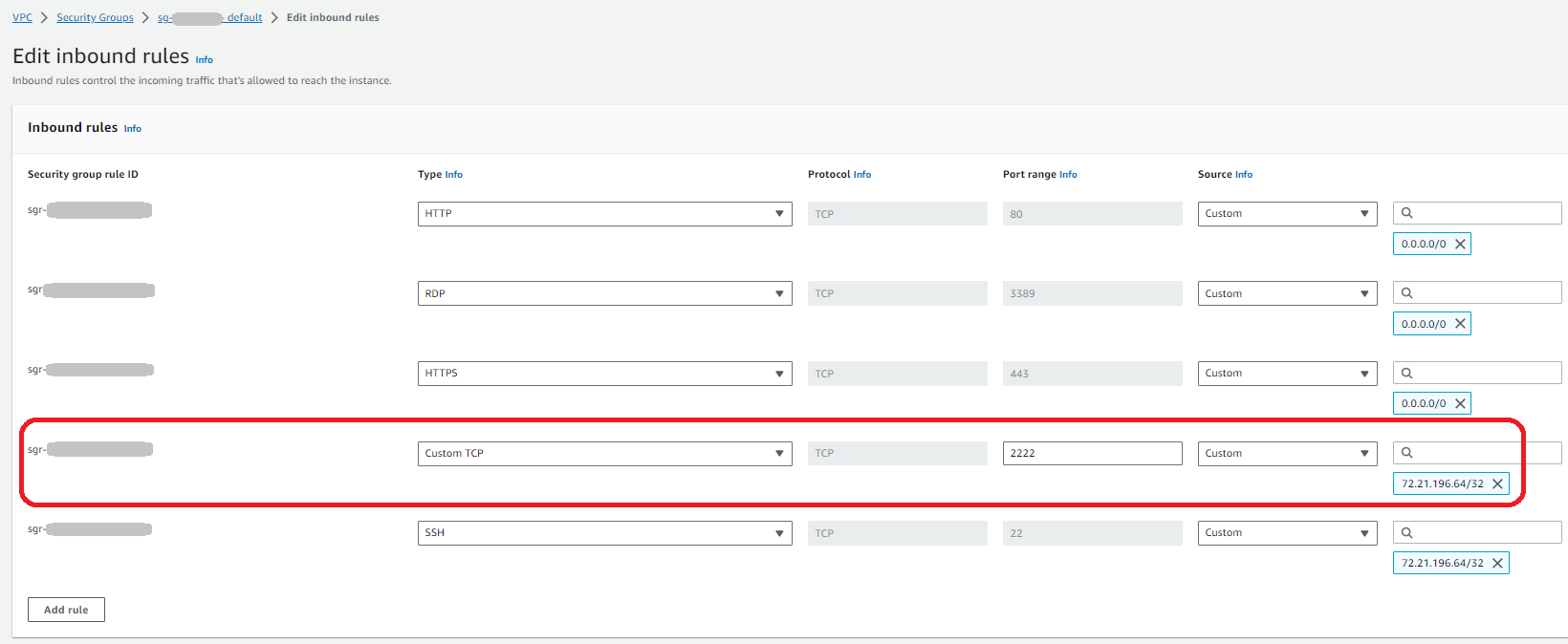The height and width of the screenshot is (644, 1568).
Task: Open the Custom TCP type dropdown
Action: [604, 453]
